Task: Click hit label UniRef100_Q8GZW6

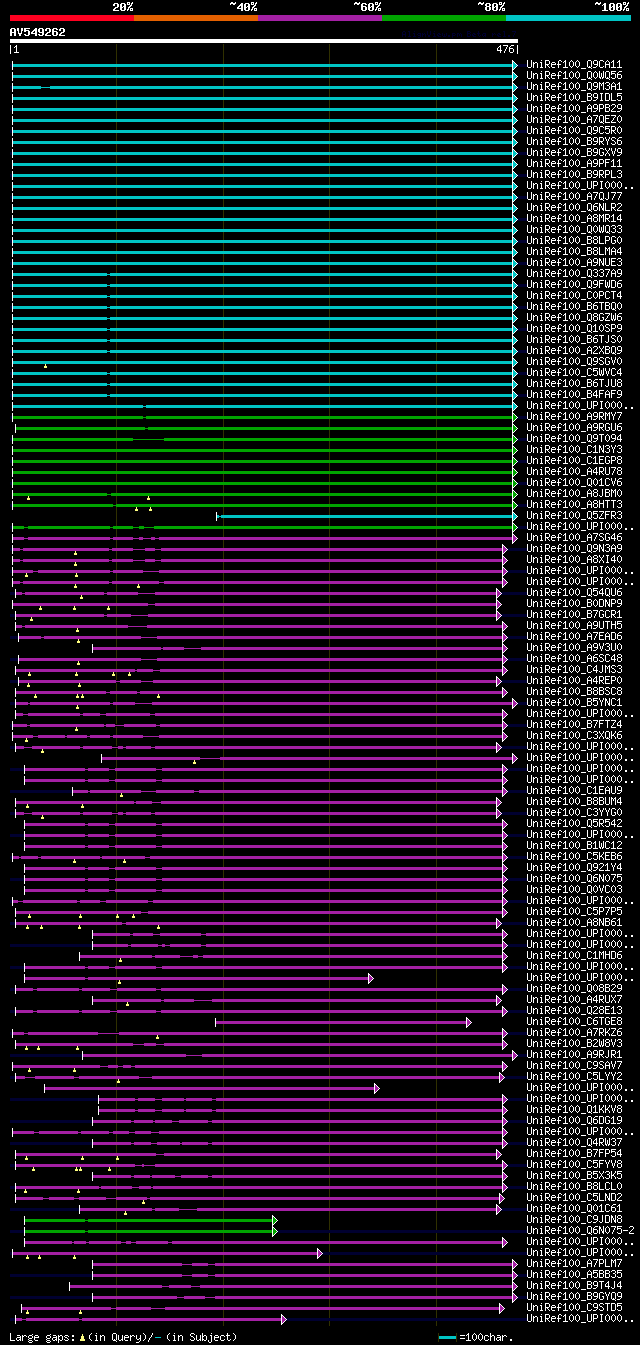Action: click(574, 318)
